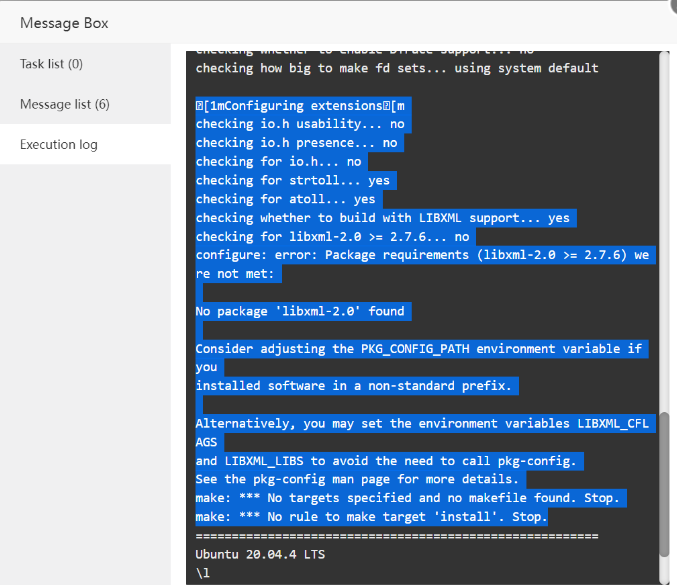Click the Message Box title text

[x=64, y=22]
